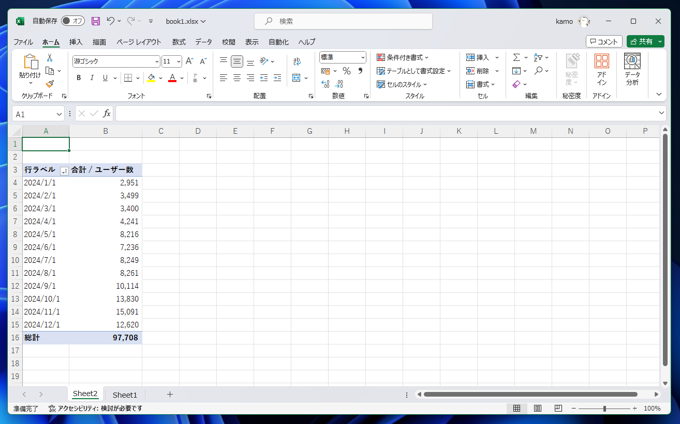Click the Comments button
Image resolution: width=680 pixels, height=424 pixels.
(604, 42)
